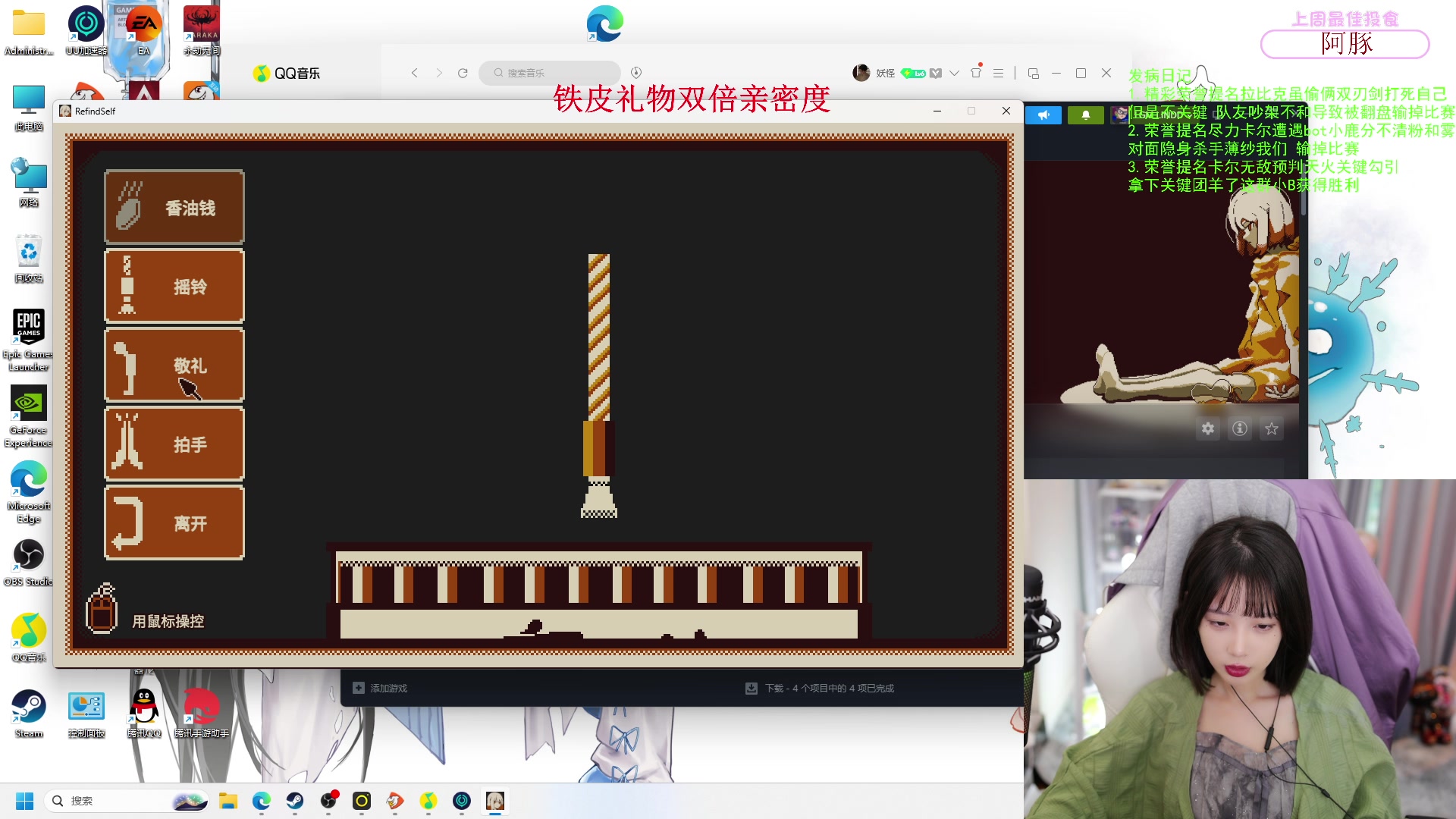The image size is (1456, 819).
Task: Click the mouse control hint icon
Action: (102, 609)
